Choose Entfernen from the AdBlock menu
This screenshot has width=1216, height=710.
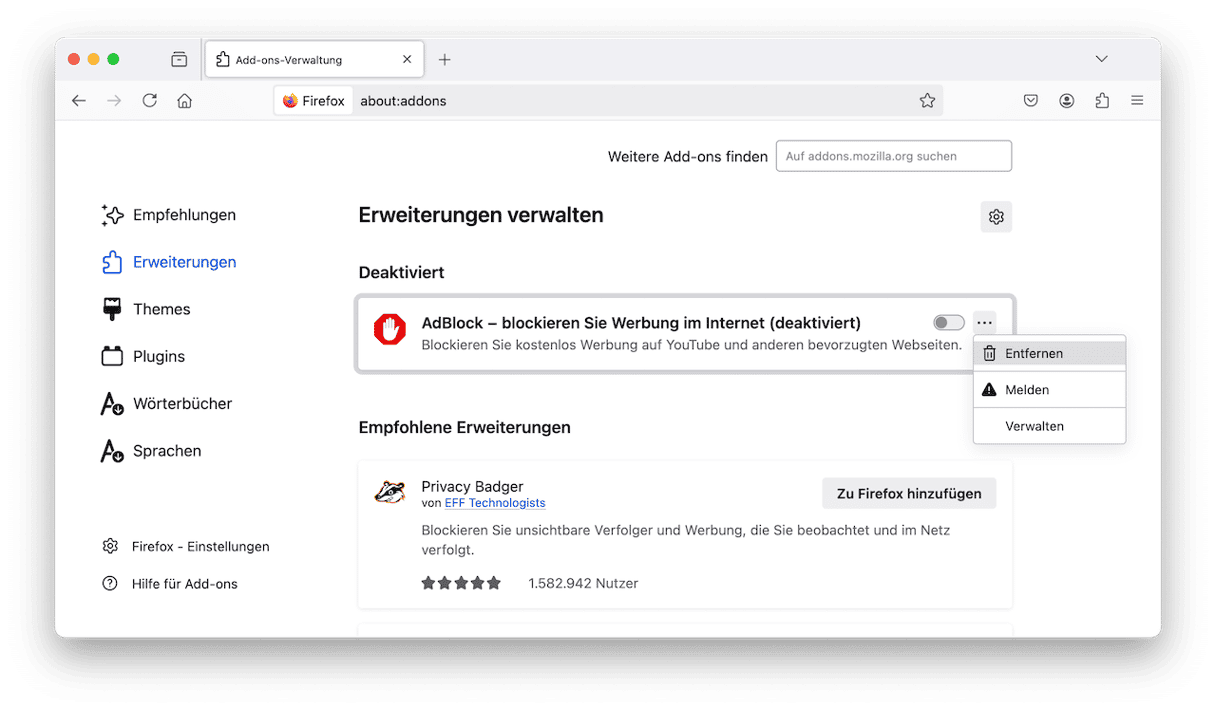click(1049, 354)
